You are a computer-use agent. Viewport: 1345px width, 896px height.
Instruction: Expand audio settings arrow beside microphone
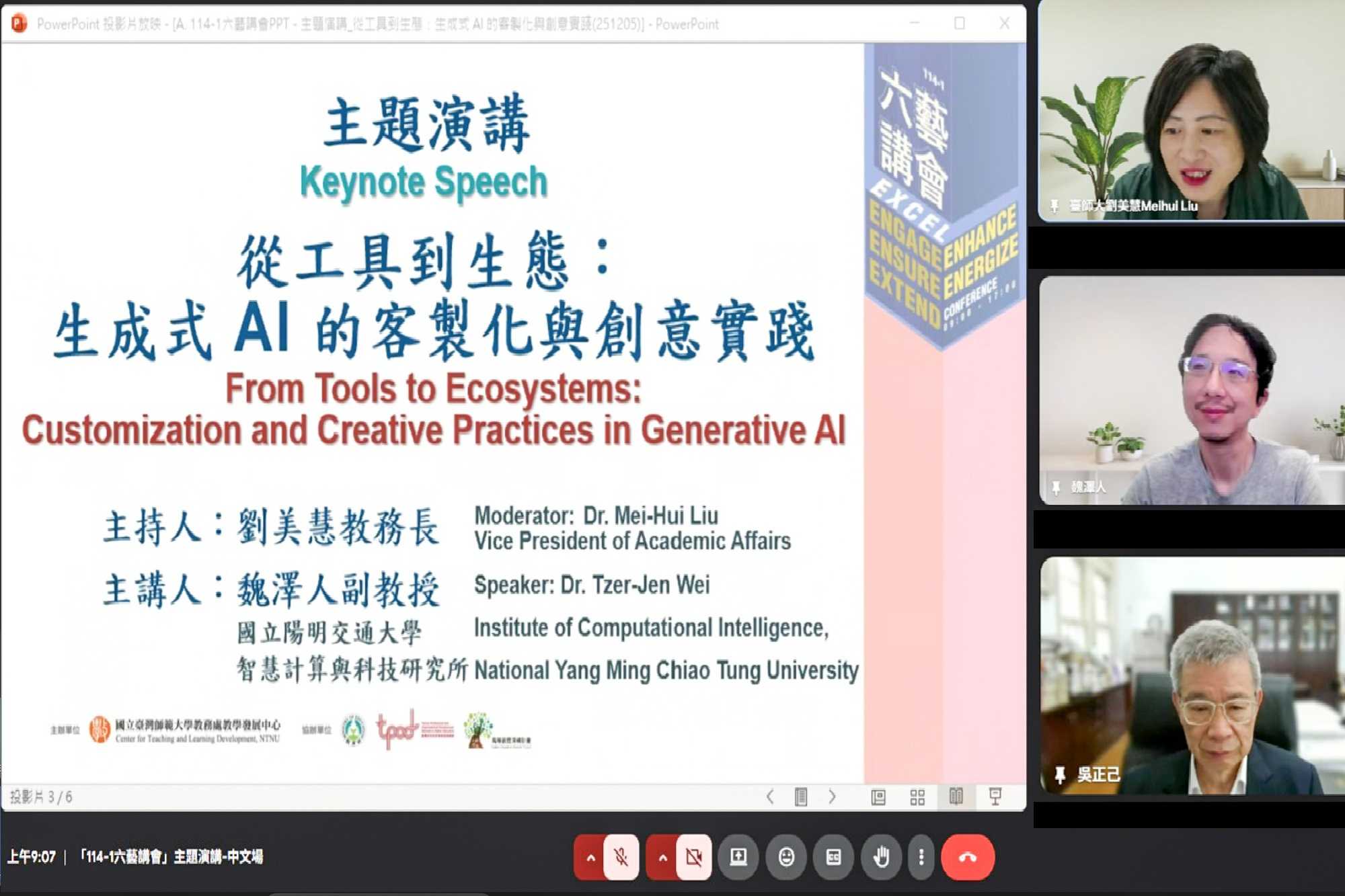coord(590,857)
